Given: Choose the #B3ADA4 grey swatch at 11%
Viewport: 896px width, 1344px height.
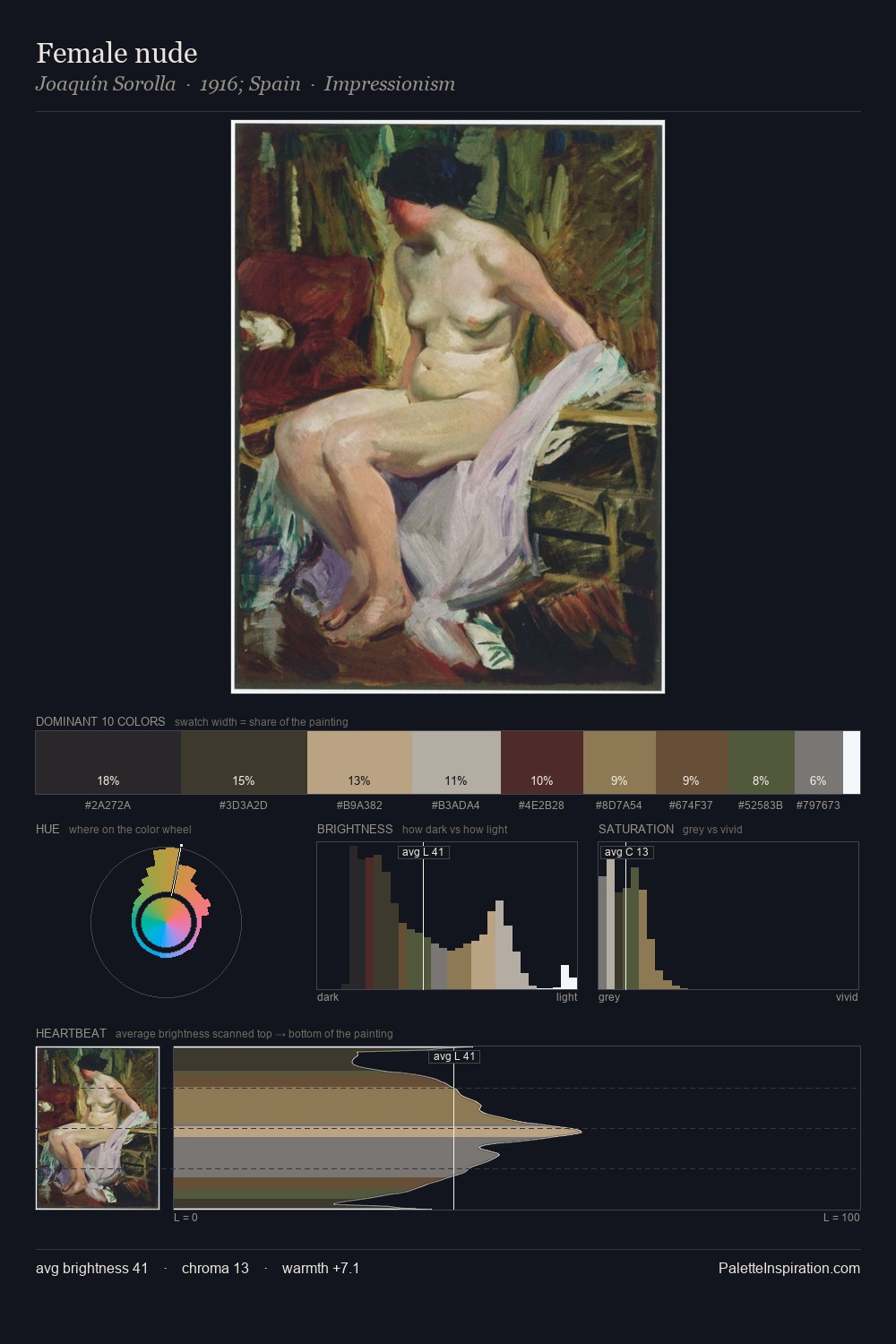Looking at the screenshot, I should [456, 762].
